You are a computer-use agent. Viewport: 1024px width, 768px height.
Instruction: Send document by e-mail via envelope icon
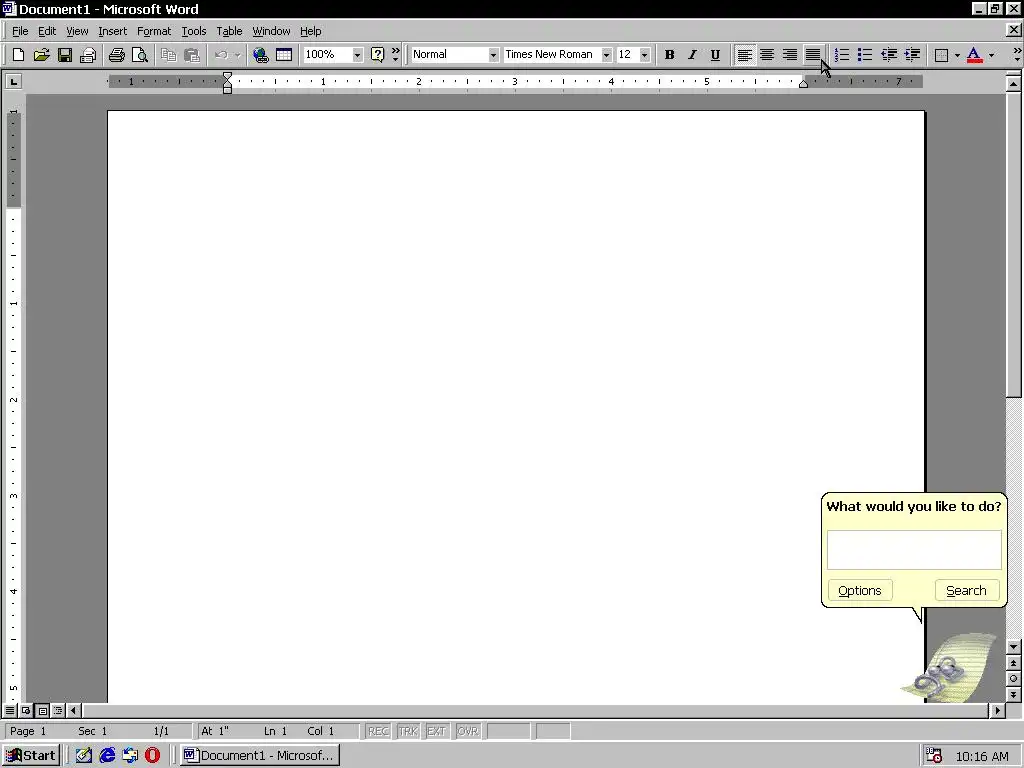coord(88,55)
